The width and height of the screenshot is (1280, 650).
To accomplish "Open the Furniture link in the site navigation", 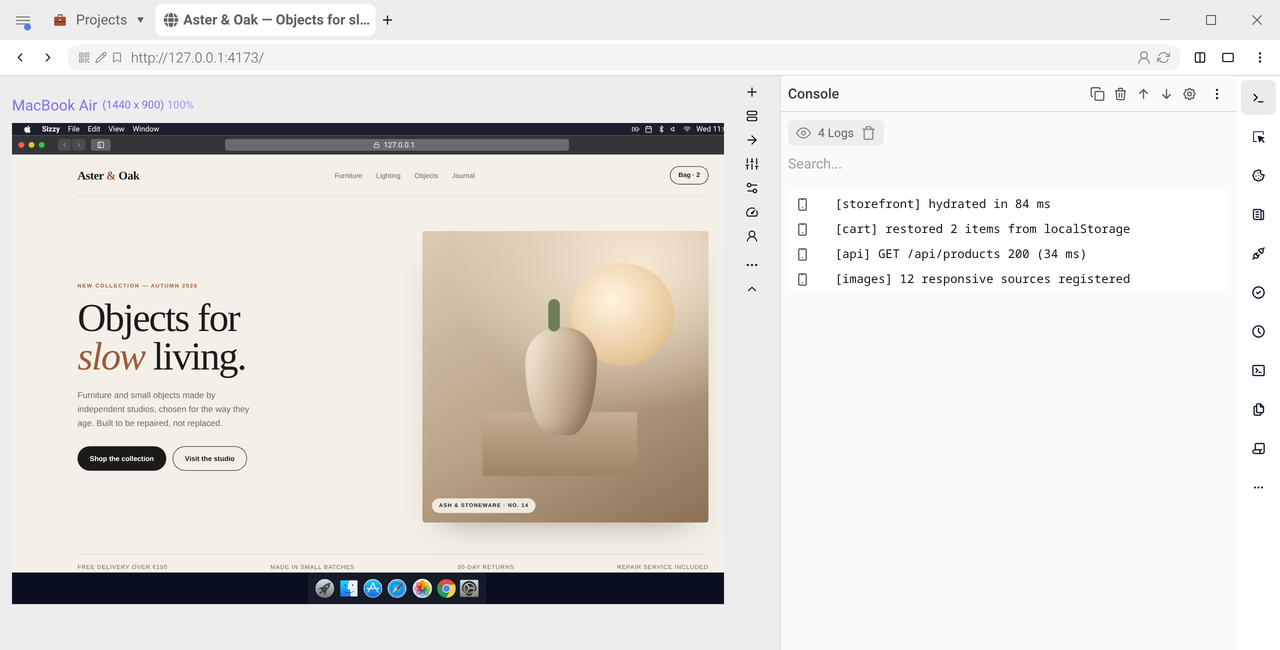I will coord(348,176).
